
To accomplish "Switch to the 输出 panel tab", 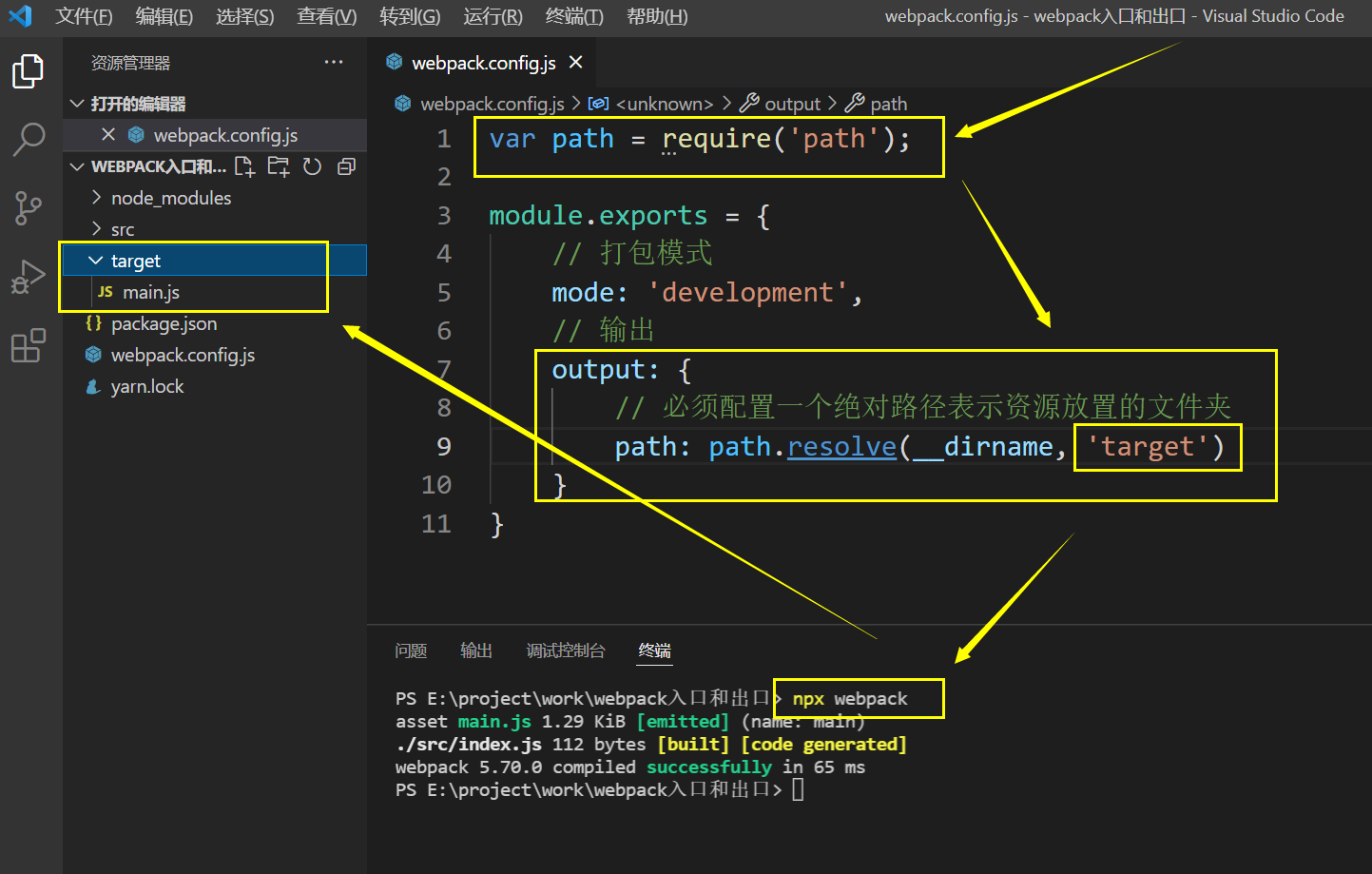I will [x=476, y=651].
